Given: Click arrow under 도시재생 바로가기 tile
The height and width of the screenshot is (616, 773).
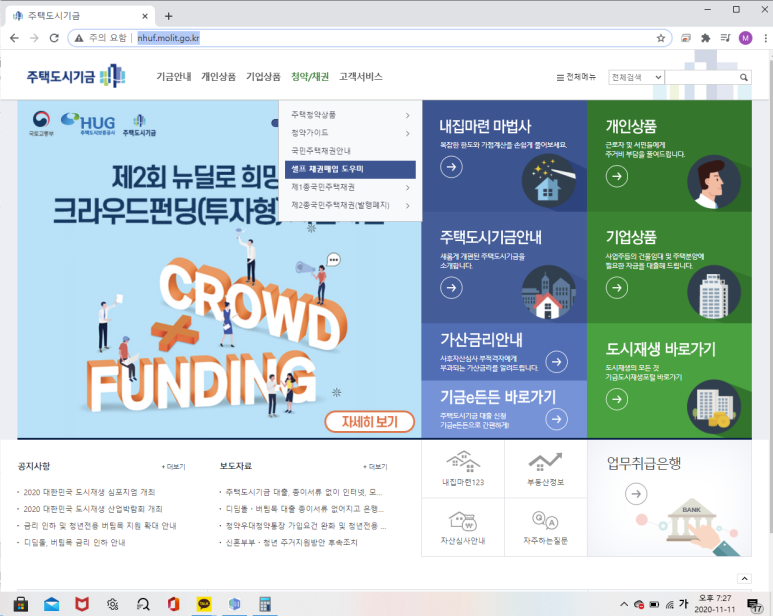Looking at the screenshot, I should (617, 399).
